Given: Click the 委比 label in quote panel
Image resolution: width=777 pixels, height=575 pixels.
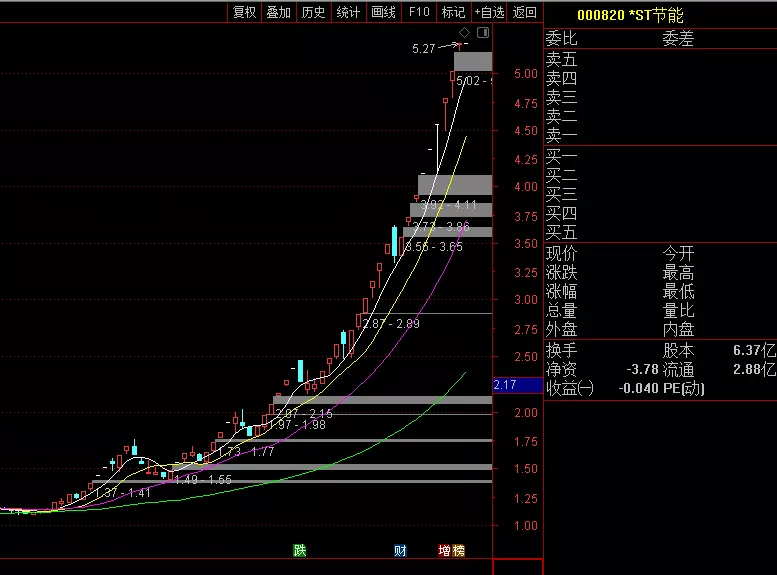Looking at the screenshot, I should pyautogui.click(x=561, y=39).
